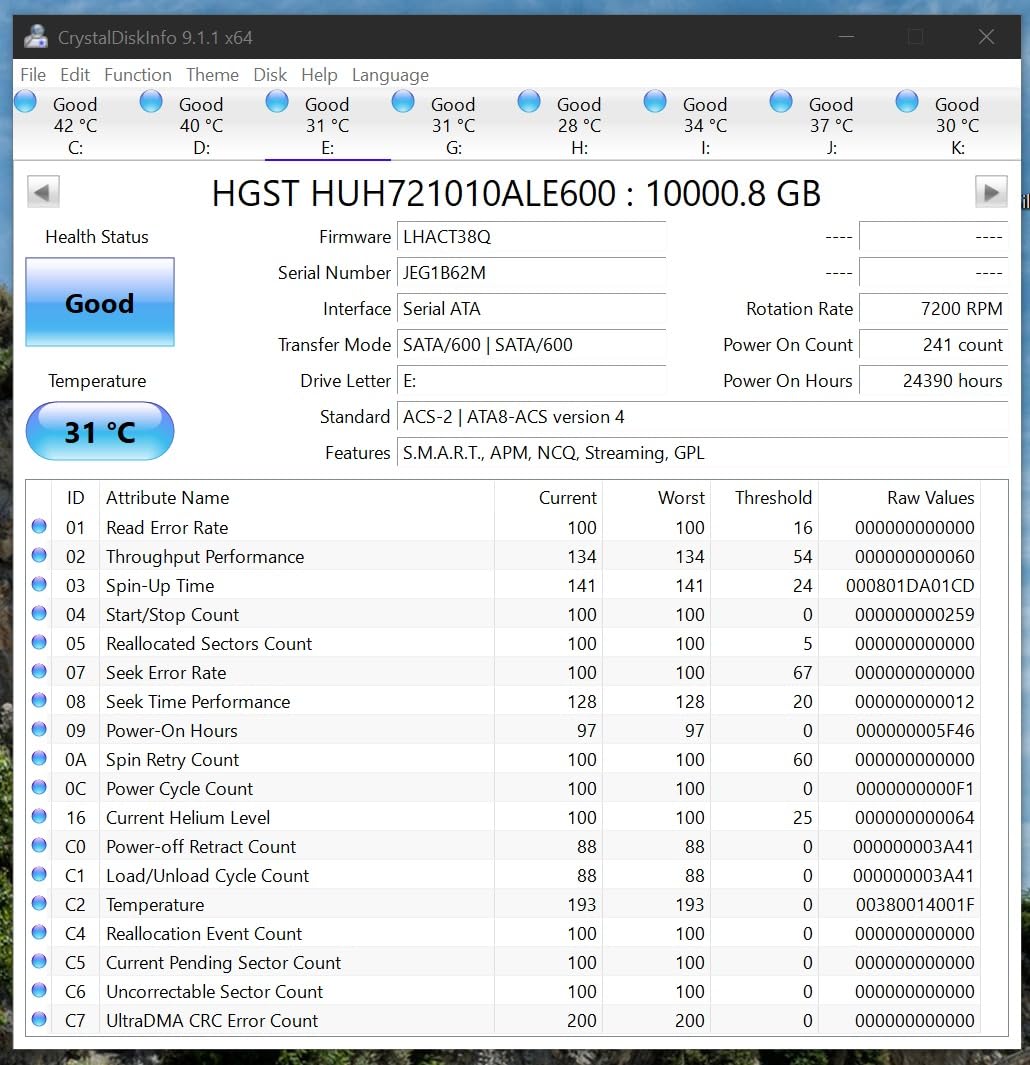Click status dot of Spin Retry Count row
Image resolution: width=1030 pixels, height=1065 pixels.
coord(39,758)
